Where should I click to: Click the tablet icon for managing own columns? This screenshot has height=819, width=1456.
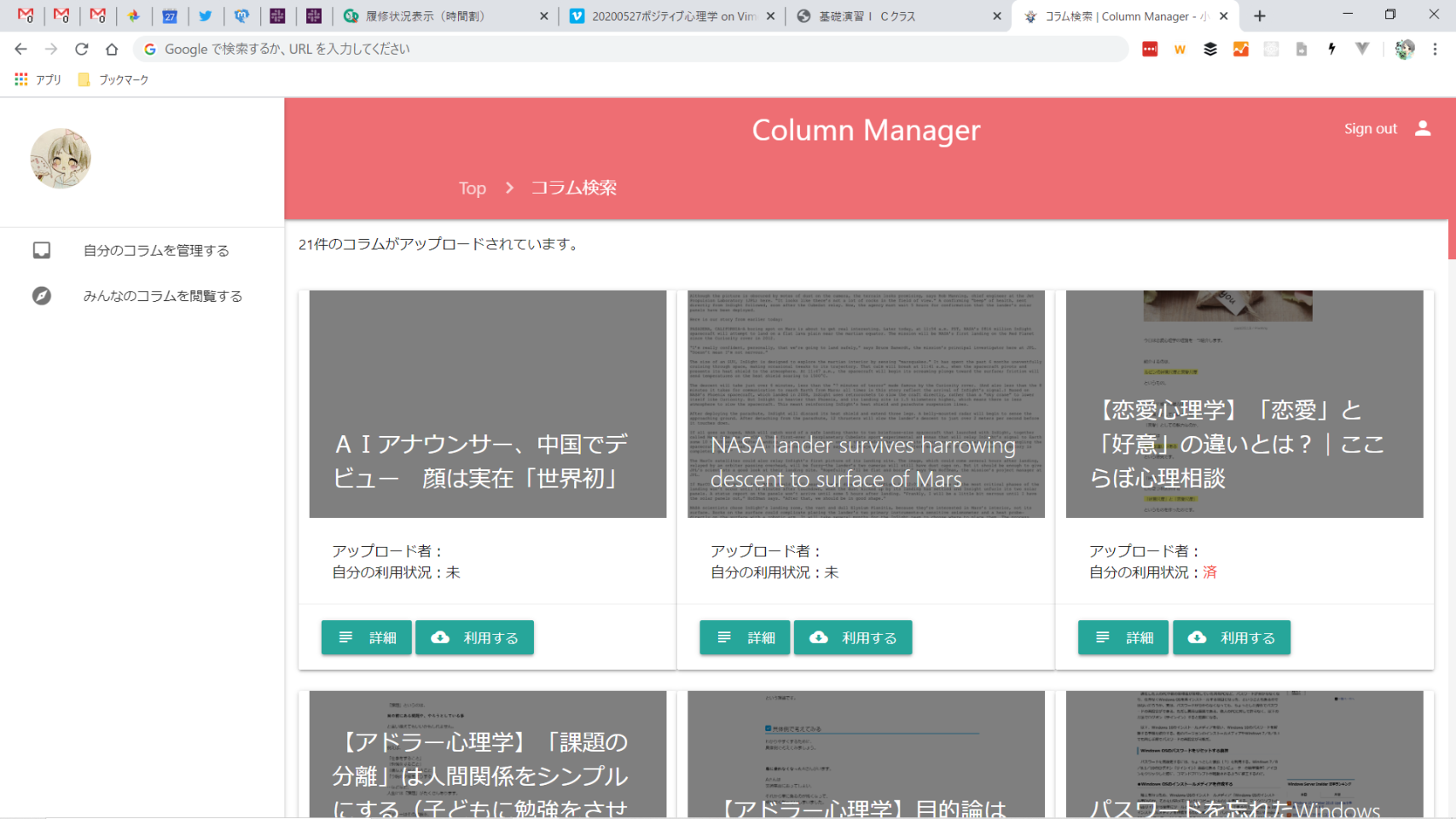tap(42, 250)
